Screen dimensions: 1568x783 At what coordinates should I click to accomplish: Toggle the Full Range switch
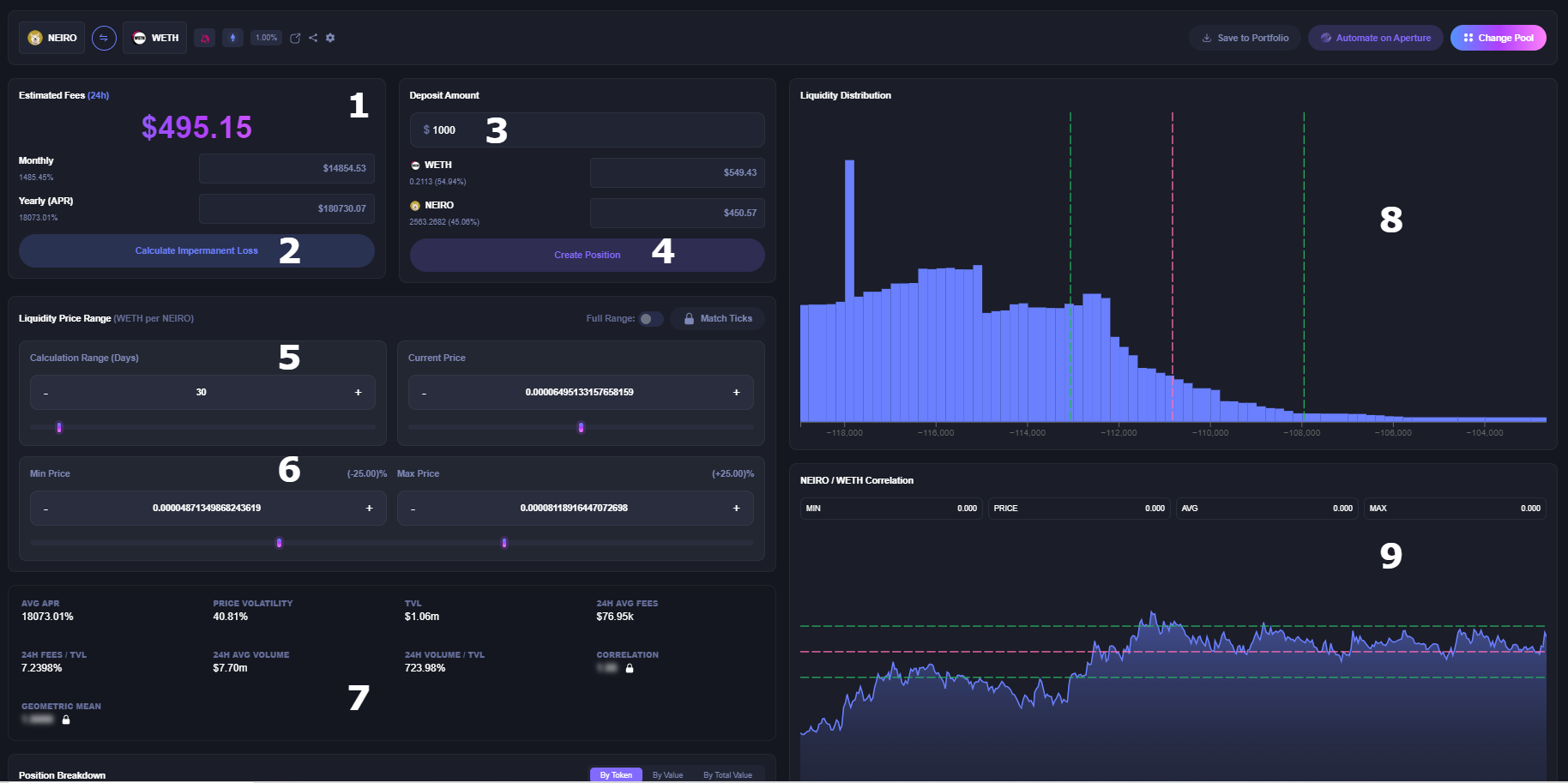point(650,319)
